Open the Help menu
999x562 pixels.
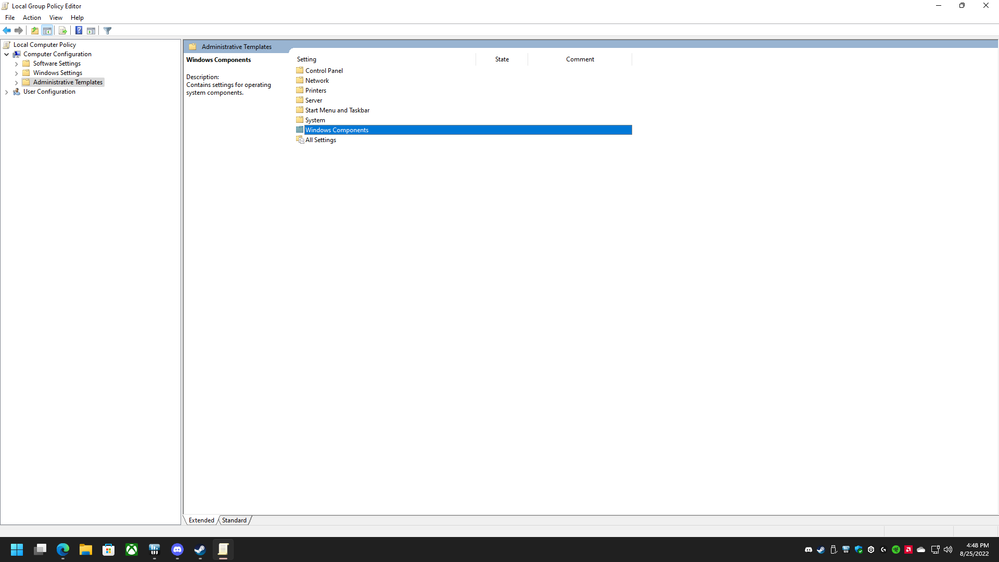click(x=77, y=18)
